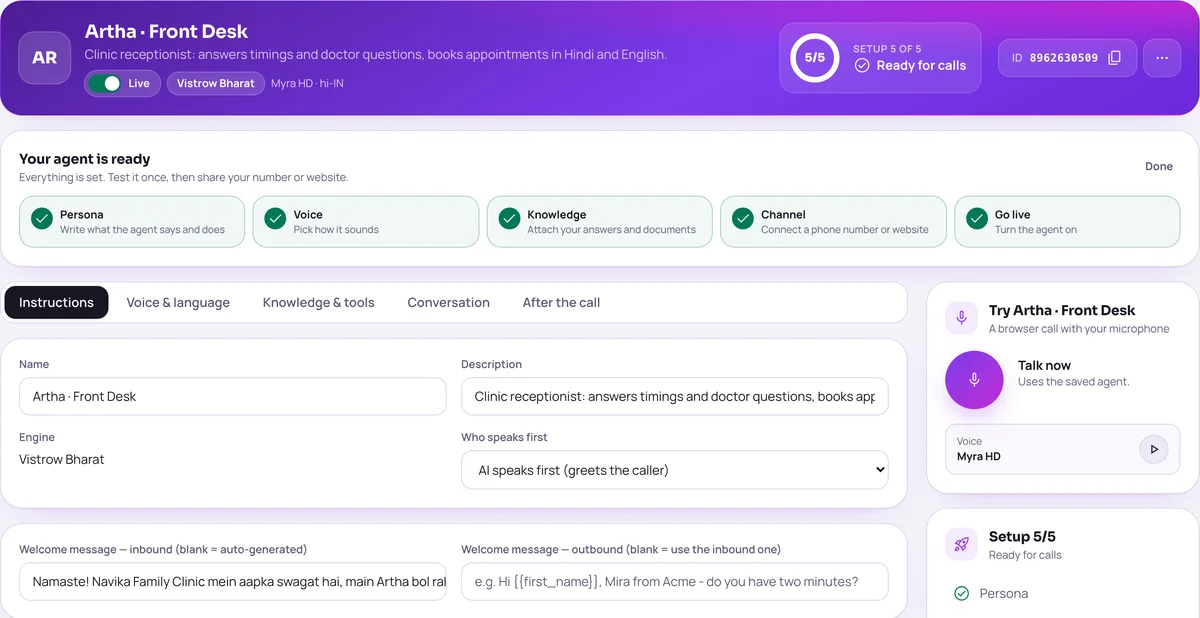Viewport: 1200px width, 618px height.
Task: Click the Setup 5/5 heading
Action: (1022, 537)
